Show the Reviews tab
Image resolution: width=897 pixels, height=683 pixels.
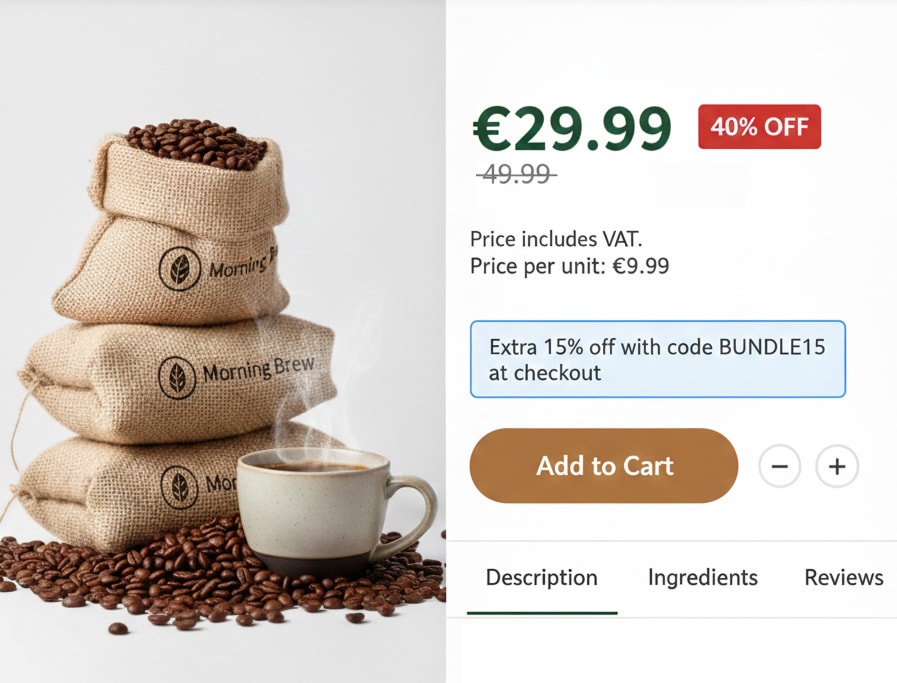(844, 578)
